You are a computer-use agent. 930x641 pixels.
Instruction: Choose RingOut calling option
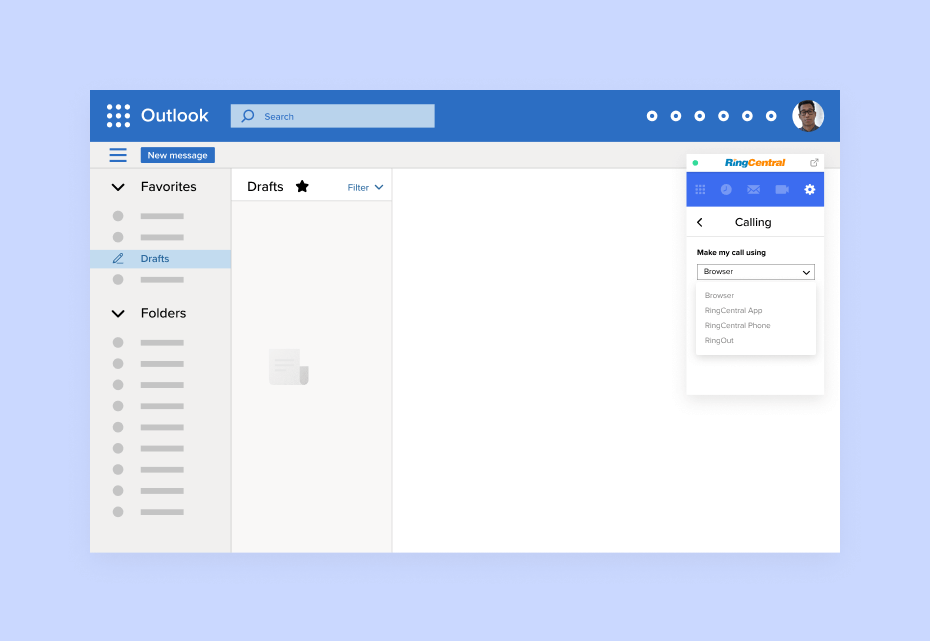point(719,341)
